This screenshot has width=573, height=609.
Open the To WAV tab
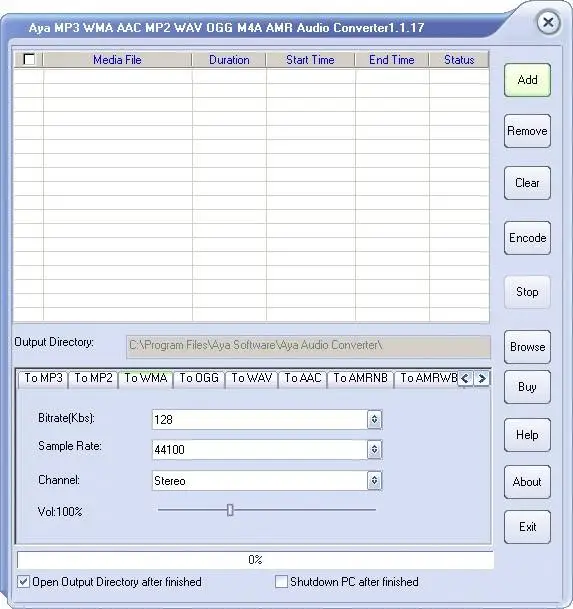251,378
